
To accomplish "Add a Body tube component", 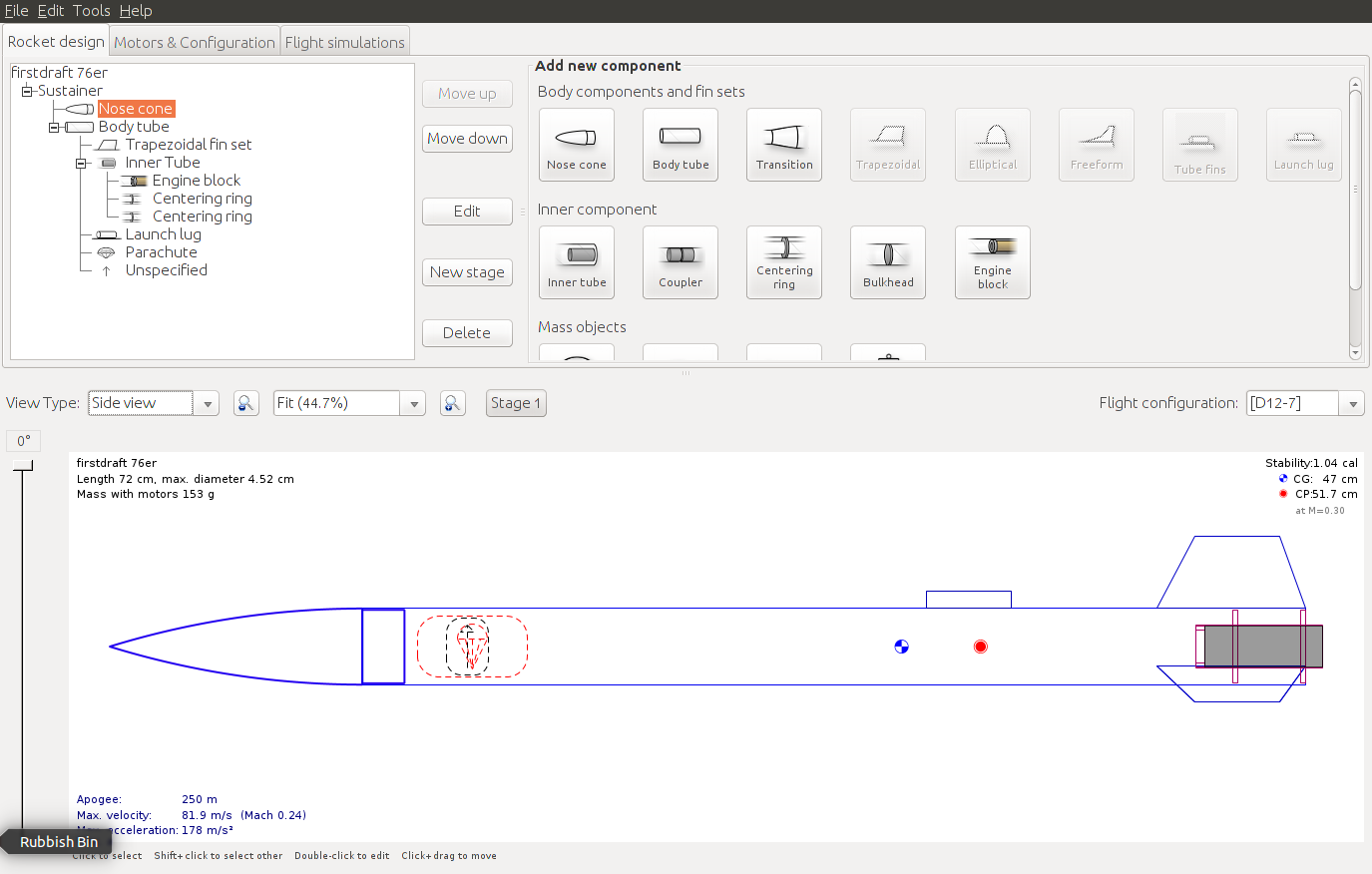I will tap(680, 145).
